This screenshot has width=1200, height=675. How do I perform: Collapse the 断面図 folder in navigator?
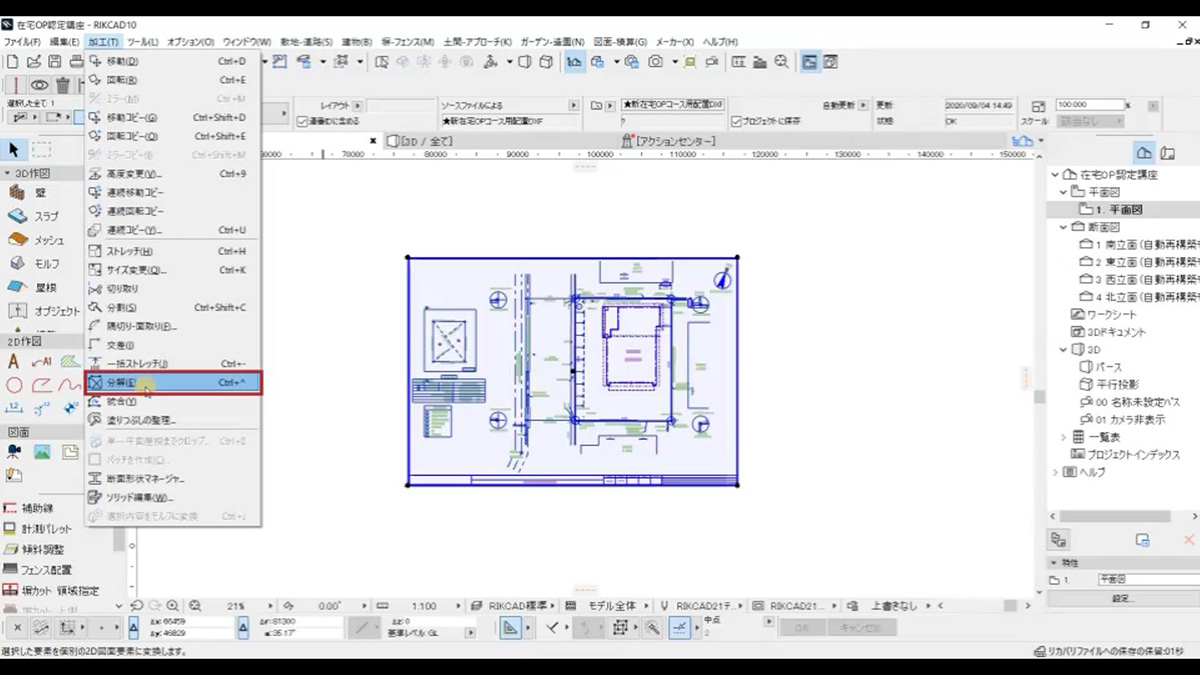pos(1064,227)
